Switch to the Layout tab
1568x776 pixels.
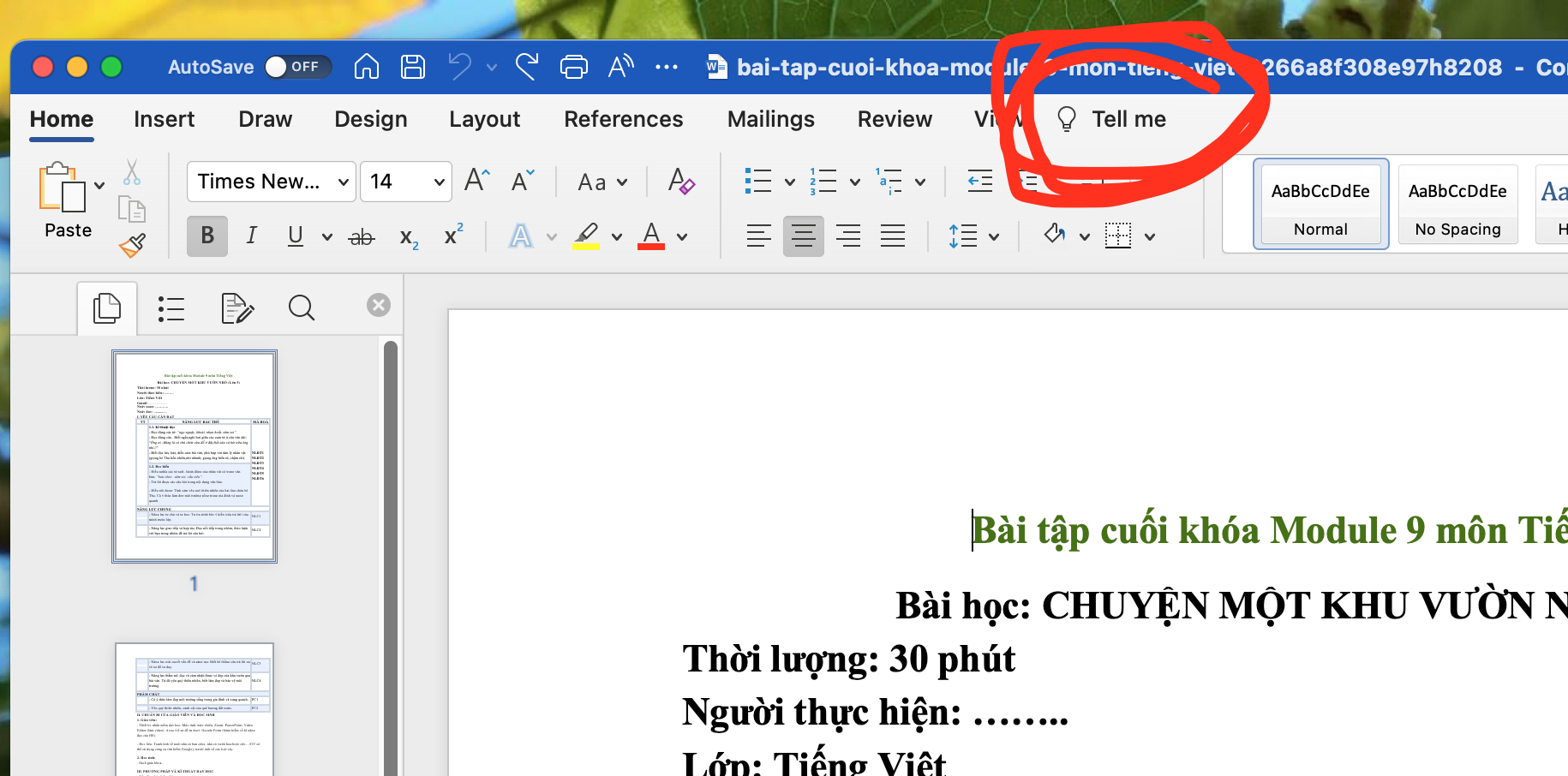tap(484, 119)
